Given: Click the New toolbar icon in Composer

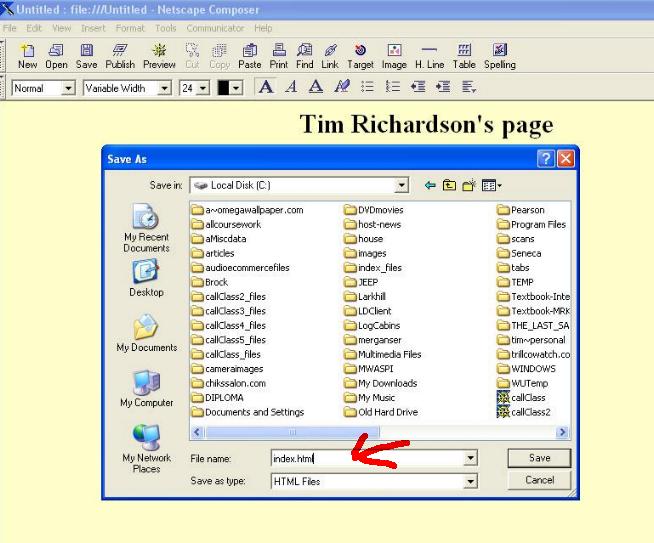Looking at the screenshot, I should point(28,56).
